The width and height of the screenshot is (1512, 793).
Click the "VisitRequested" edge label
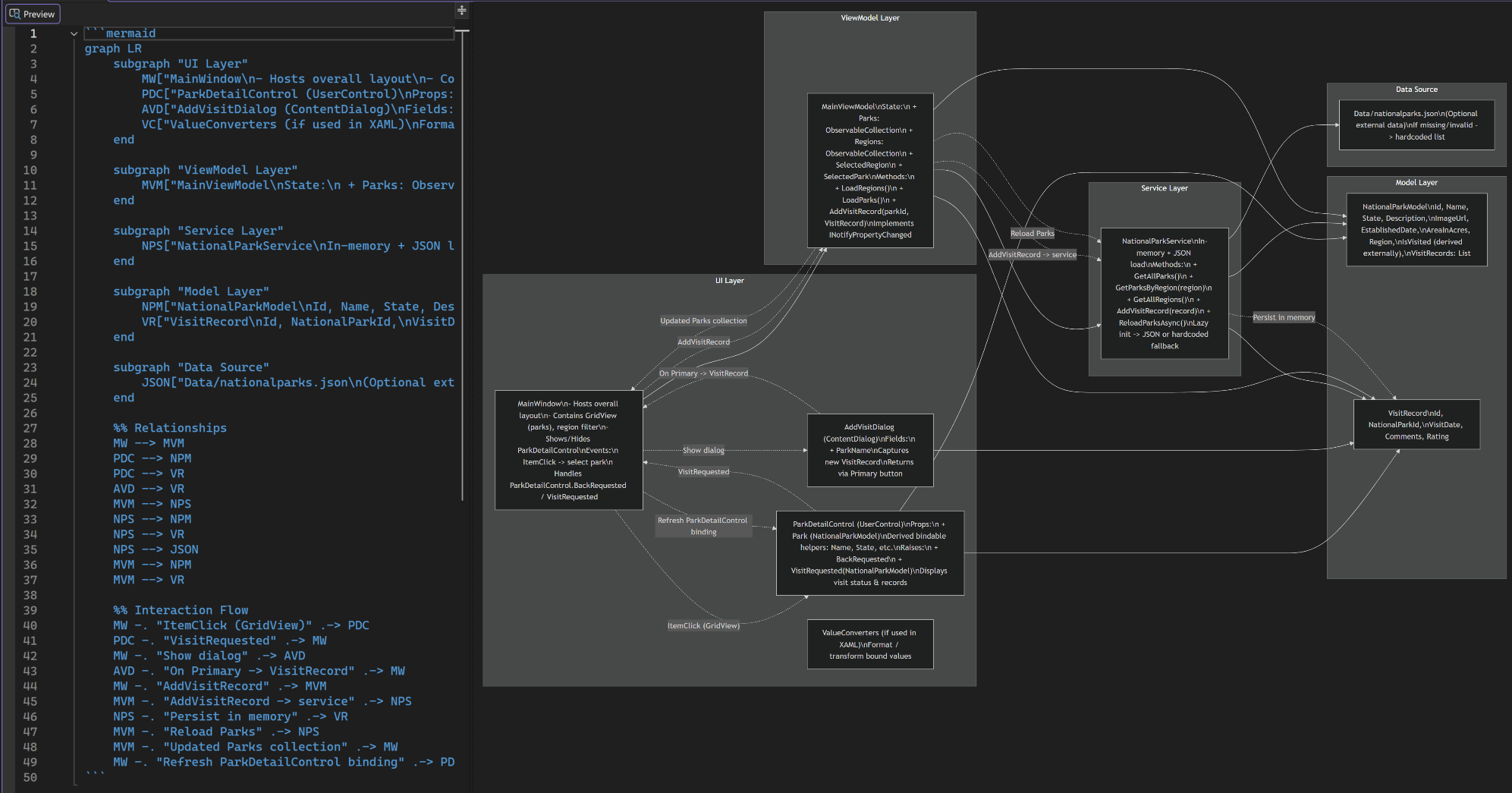[703, 472]
